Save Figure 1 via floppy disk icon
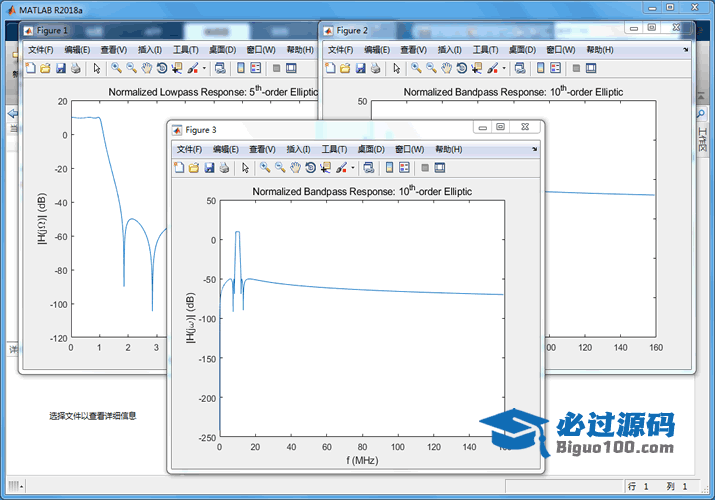The image size is (715, 500). click(x=61, y=68)
